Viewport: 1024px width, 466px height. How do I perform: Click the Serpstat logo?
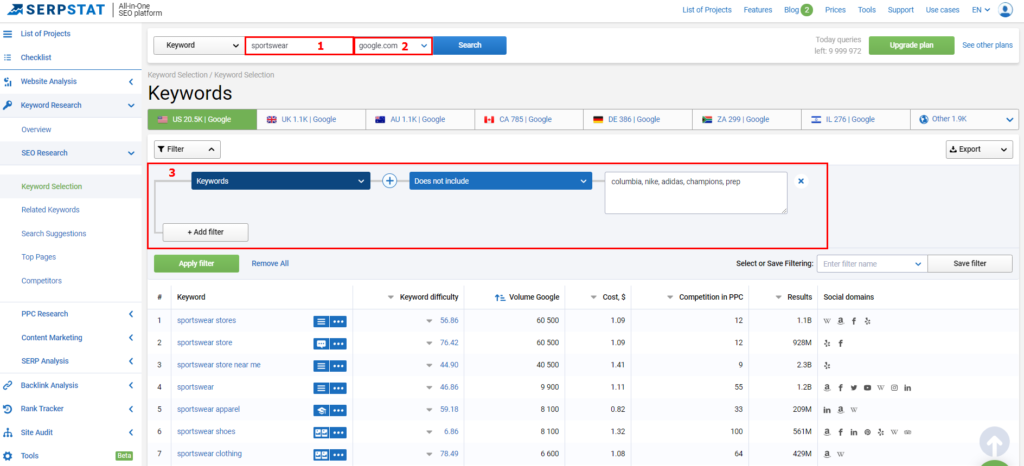point(54,10)
